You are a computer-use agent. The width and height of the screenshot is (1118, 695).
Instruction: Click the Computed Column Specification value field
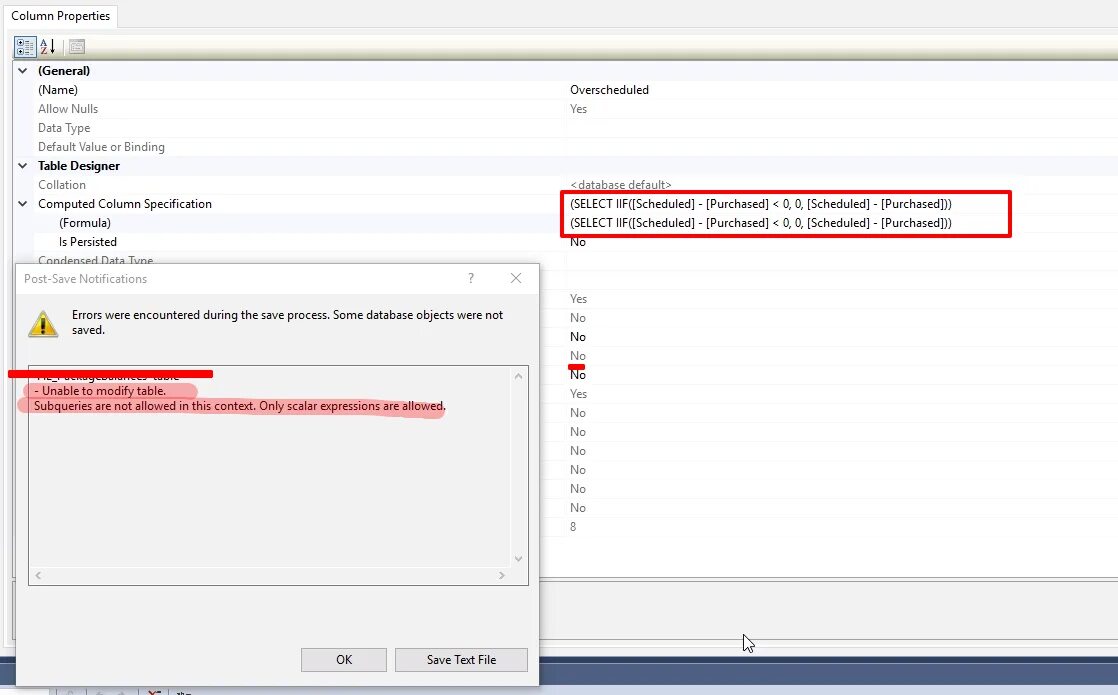(x=761, y=204)
